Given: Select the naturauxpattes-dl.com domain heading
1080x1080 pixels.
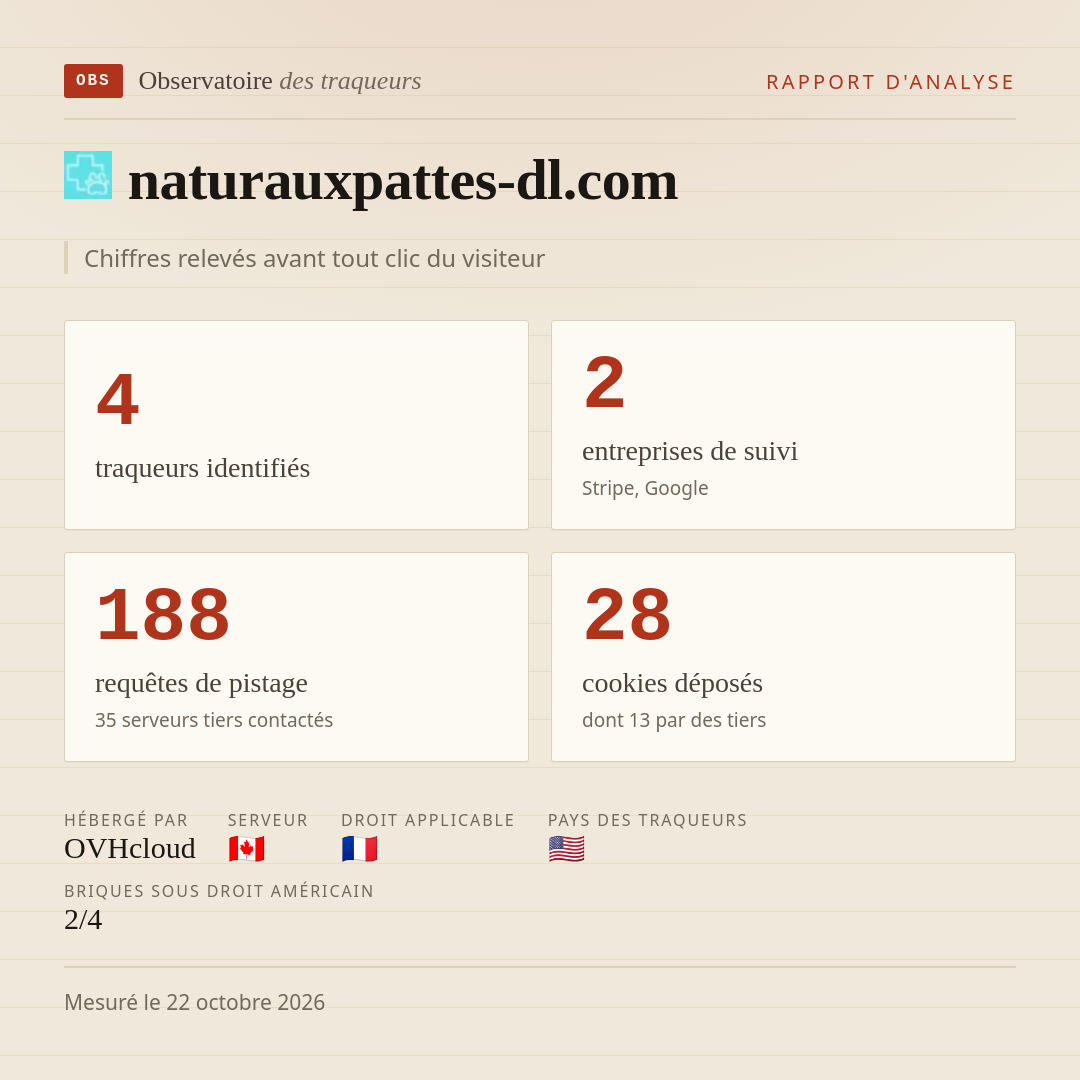Looking at the screenshot, I should tap(403, 181).
